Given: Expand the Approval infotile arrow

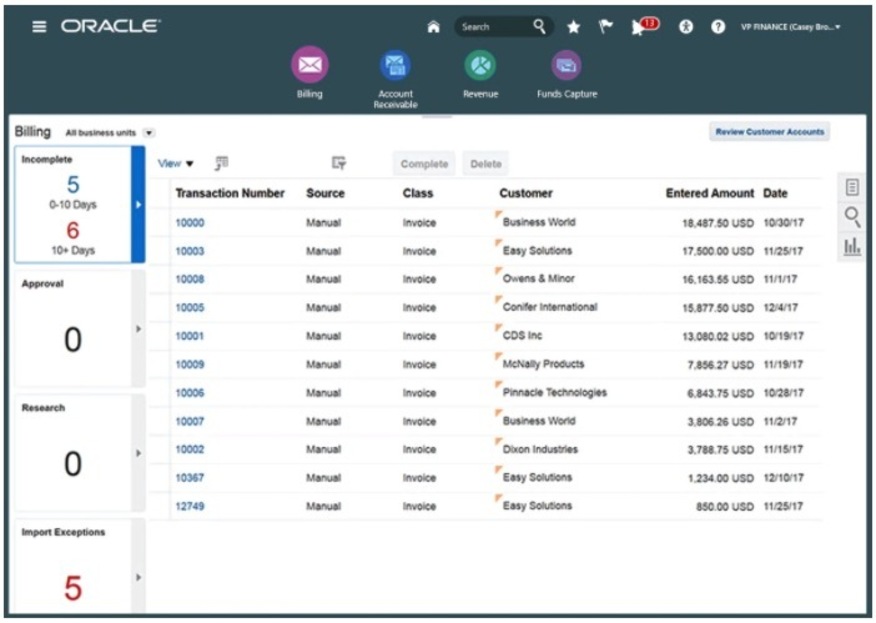Looking at the screenshot, I should [138, 329].
